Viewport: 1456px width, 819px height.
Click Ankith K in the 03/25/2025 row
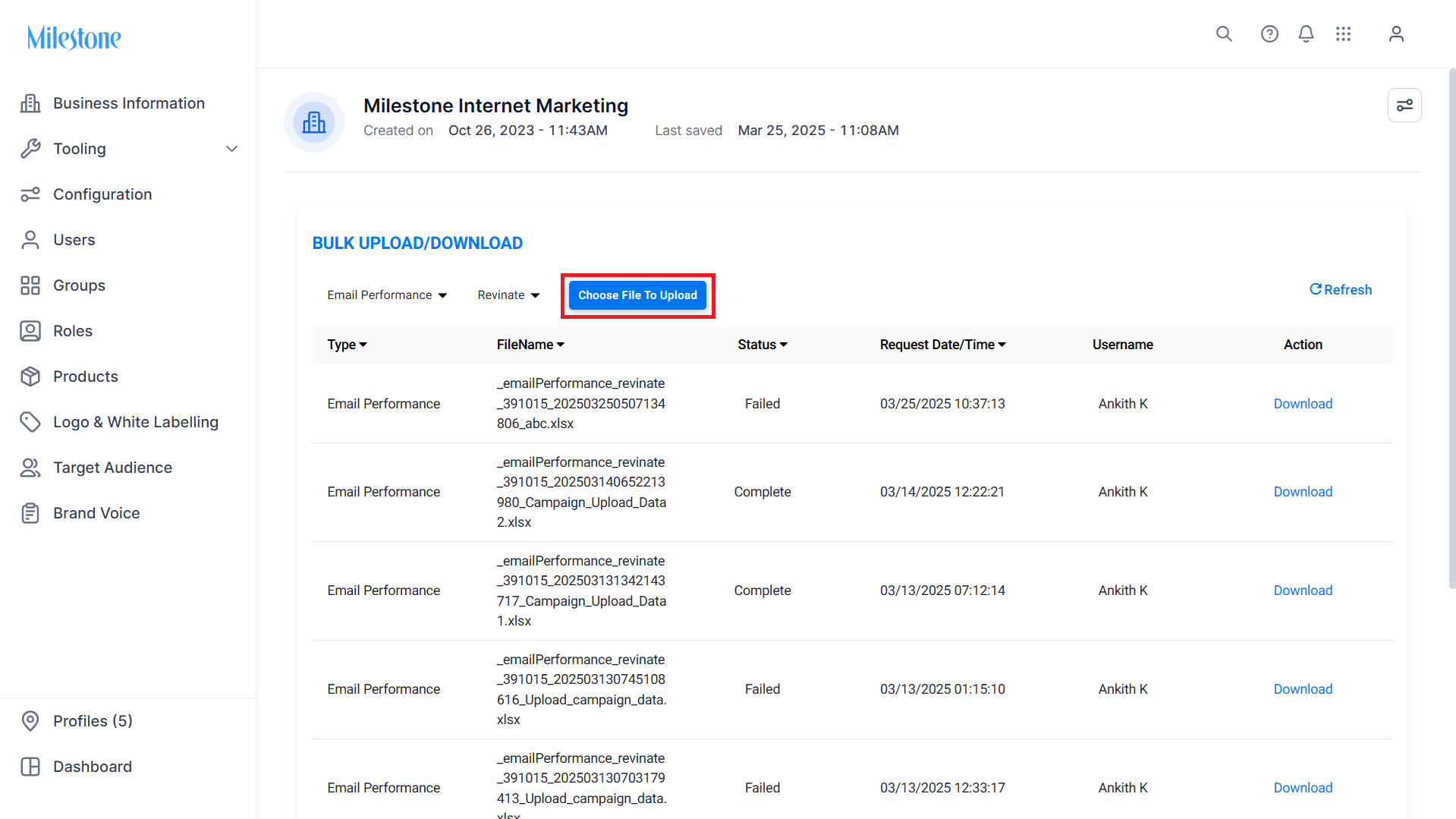(x=1123, y=404)
